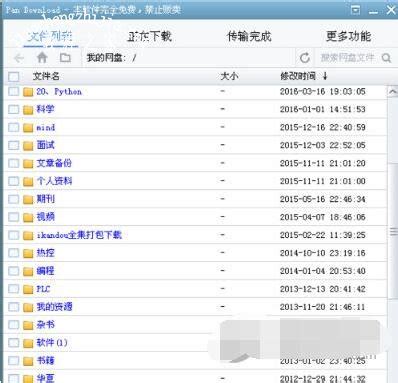398x383 pixels.
Task: Check the box for 视频 folder
Action: 14,217
